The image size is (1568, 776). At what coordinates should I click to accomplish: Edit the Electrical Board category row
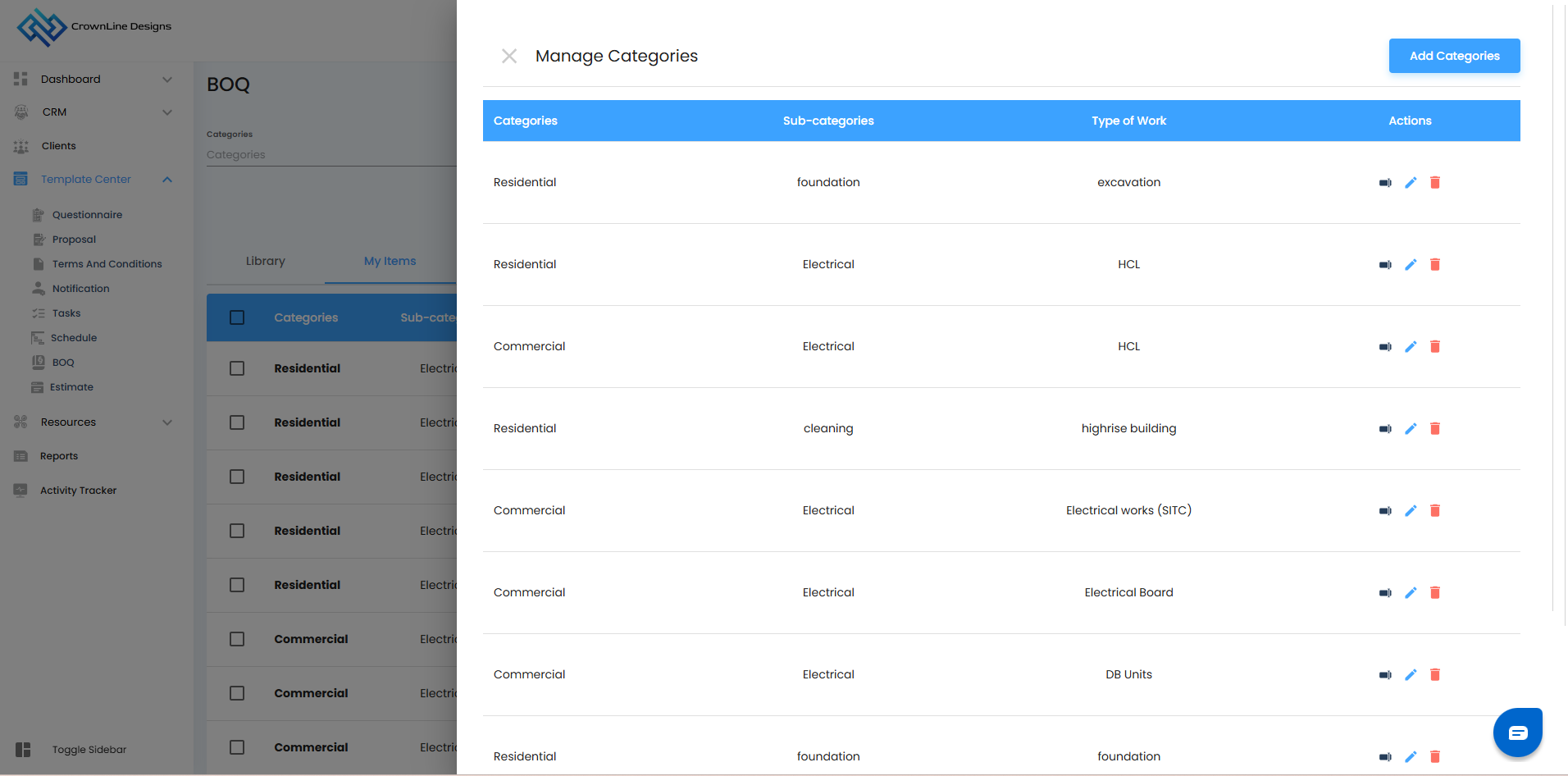coord(1411,592)
